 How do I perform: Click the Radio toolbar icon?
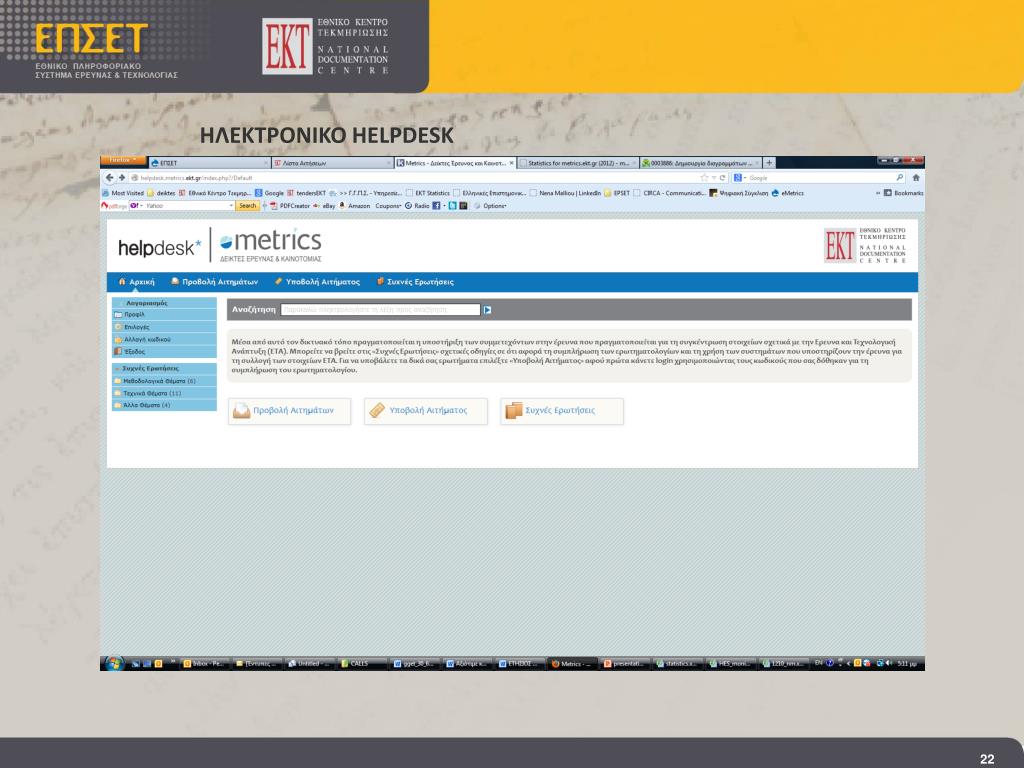417,206
